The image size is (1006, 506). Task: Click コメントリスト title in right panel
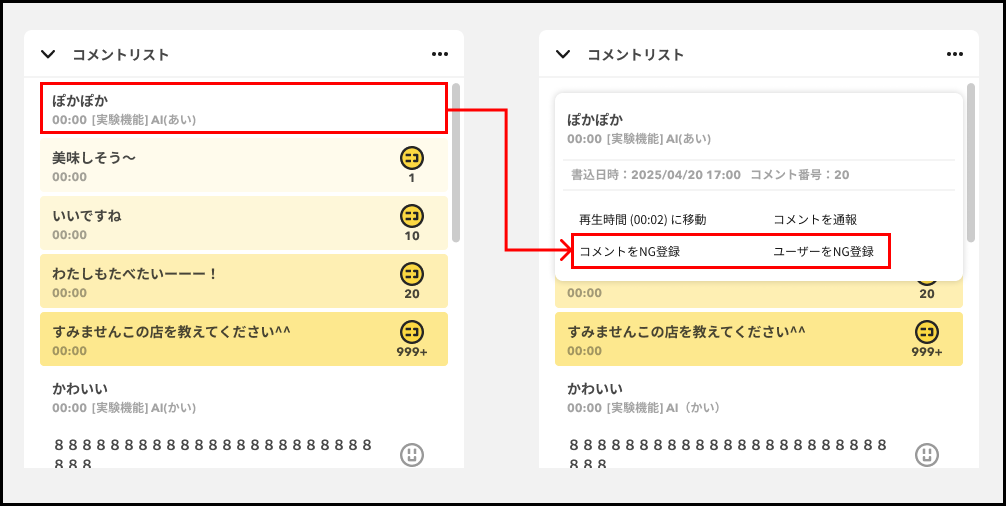point(636,55)
